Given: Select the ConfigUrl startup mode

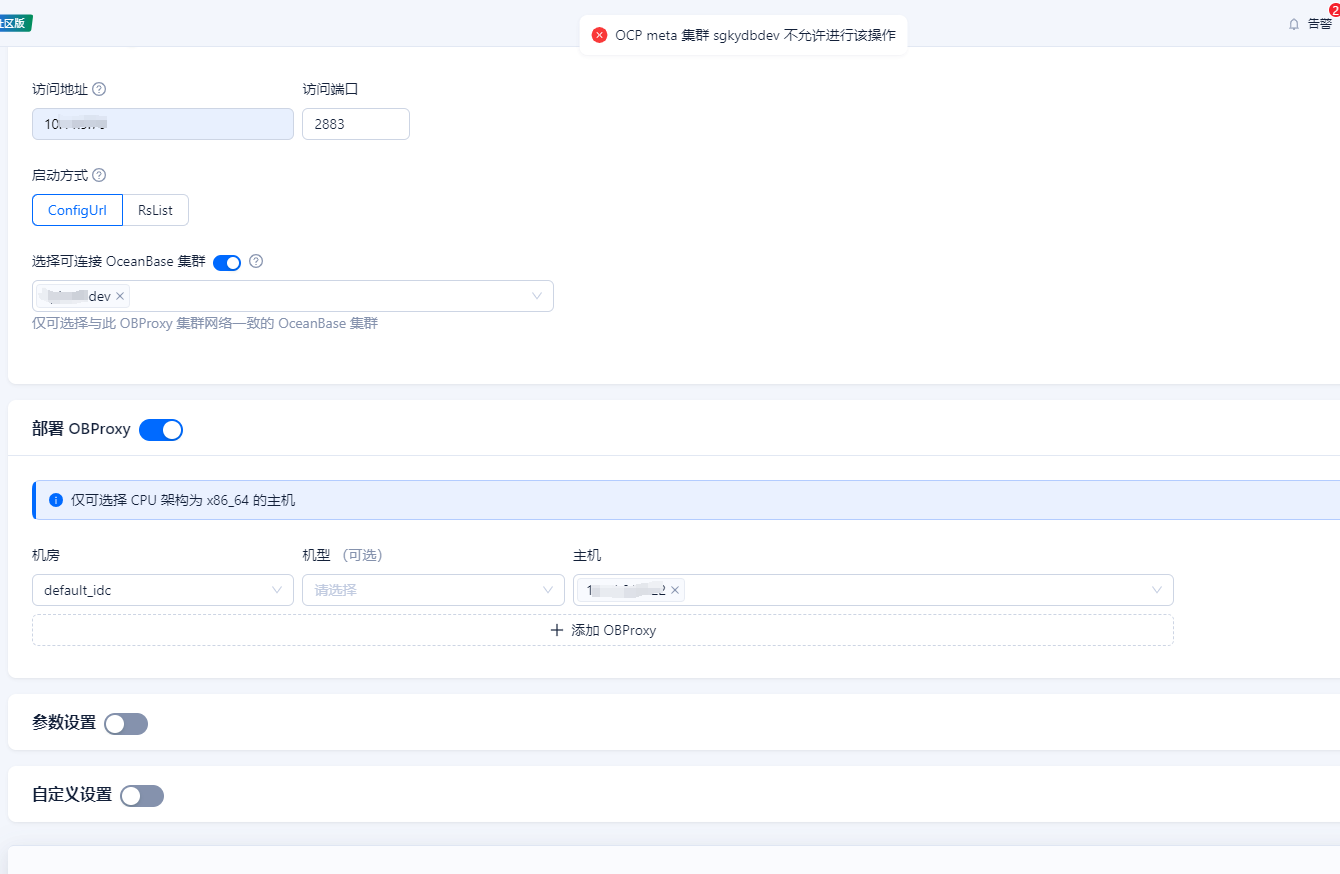Looking at the screenshot, I should coord(77,210).
